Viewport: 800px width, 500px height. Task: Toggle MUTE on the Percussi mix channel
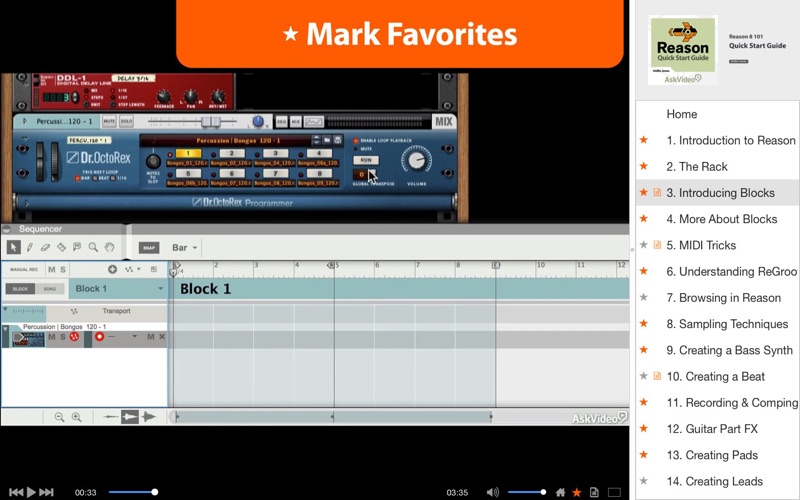[x=109, y=121]
